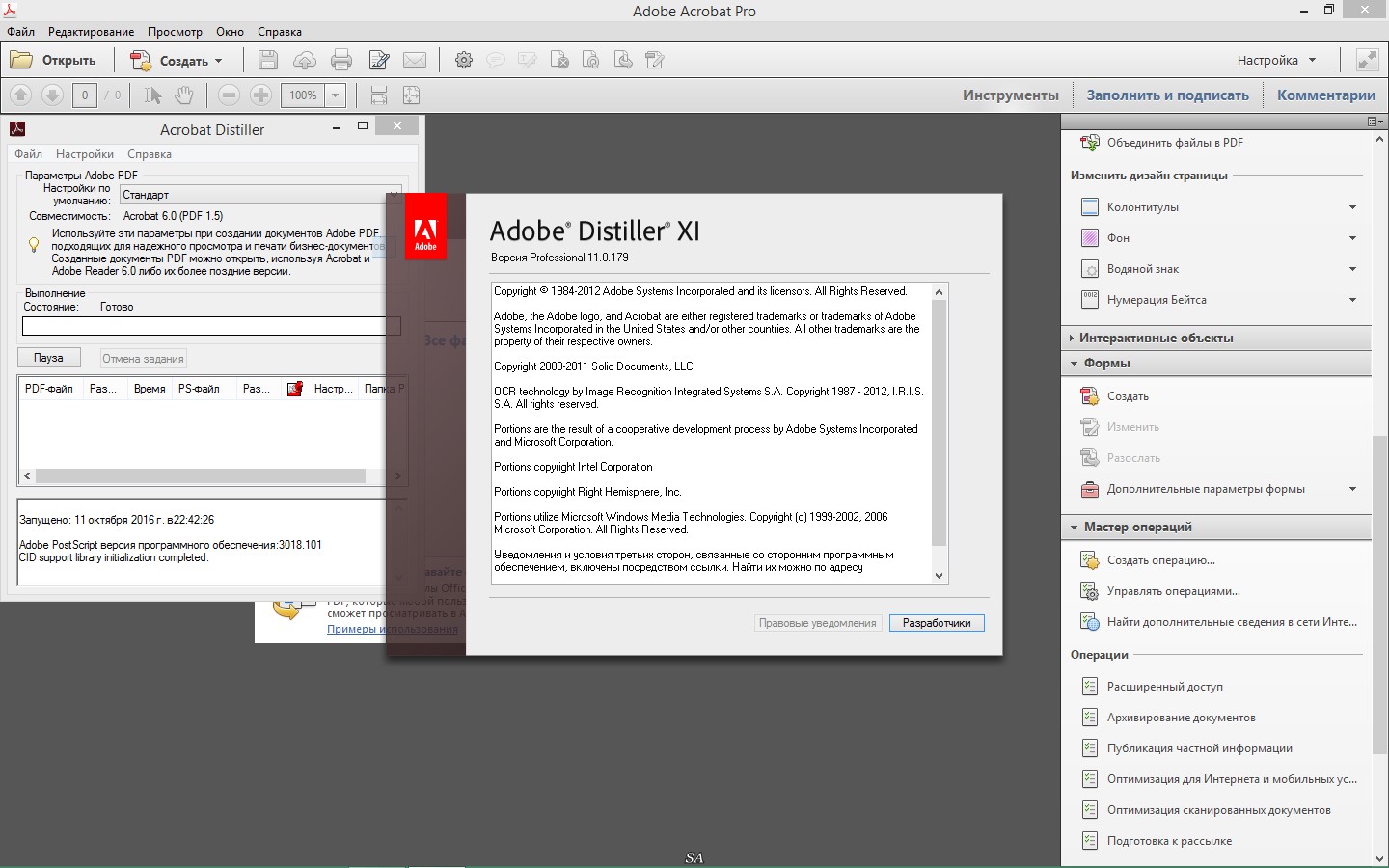Open the Редактирование menu
The image size is (1389, 868).
(x=92, y=32)
